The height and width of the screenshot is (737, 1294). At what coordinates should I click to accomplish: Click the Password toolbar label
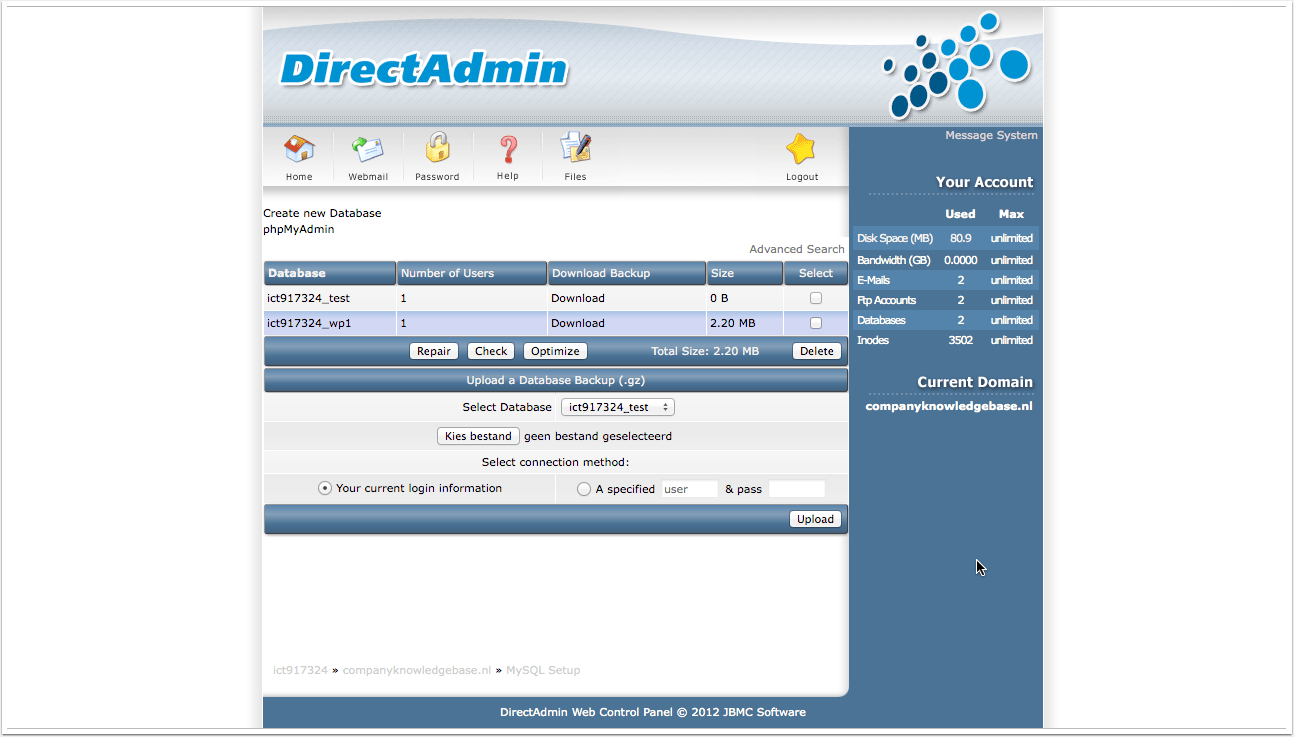437,177
